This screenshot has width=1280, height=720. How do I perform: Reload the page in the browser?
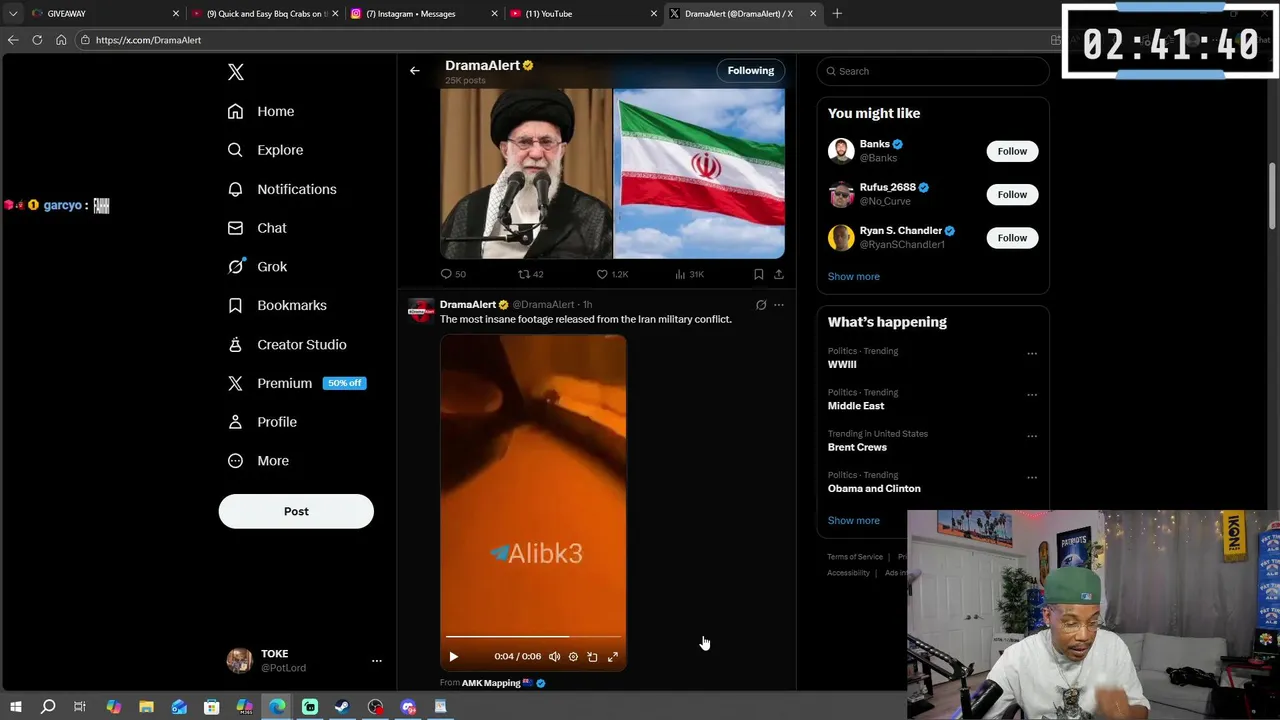coord(37,40)
